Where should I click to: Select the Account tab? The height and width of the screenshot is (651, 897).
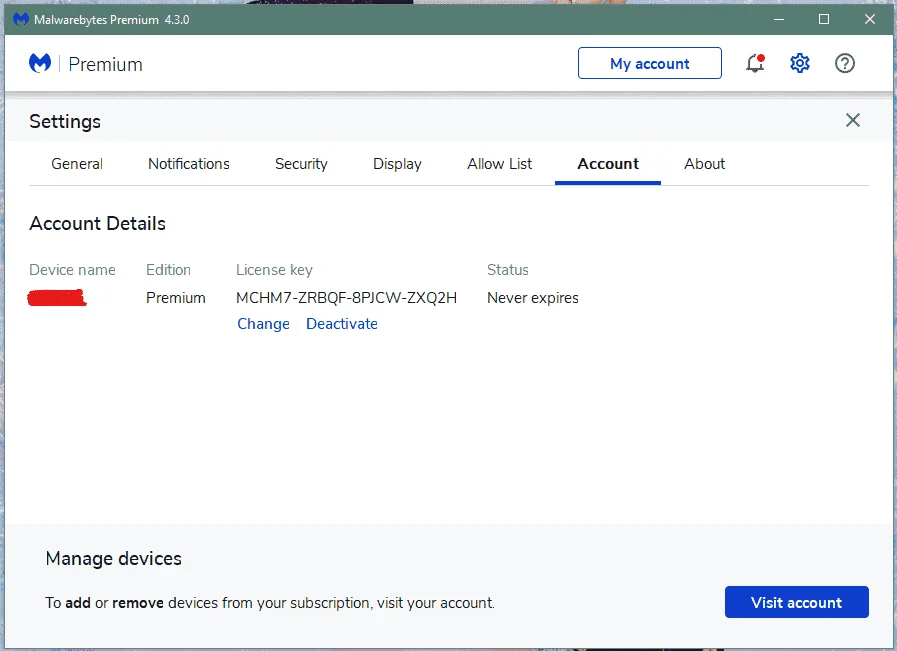[x=608, y=164]
